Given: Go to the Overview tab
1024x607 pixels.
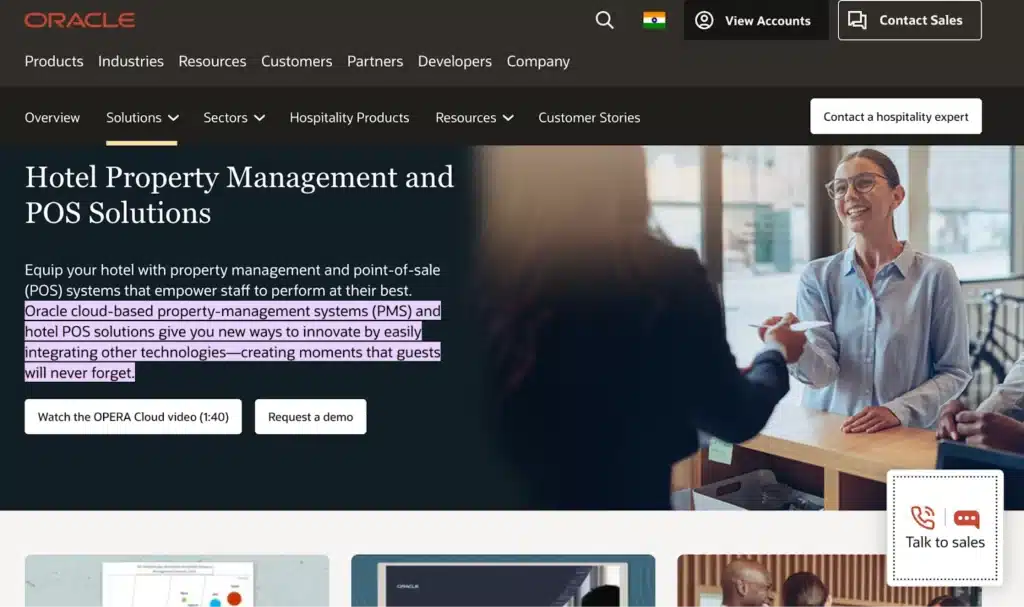Looking at the screenshot, I should pyautogui.click(x=52, y=118).
